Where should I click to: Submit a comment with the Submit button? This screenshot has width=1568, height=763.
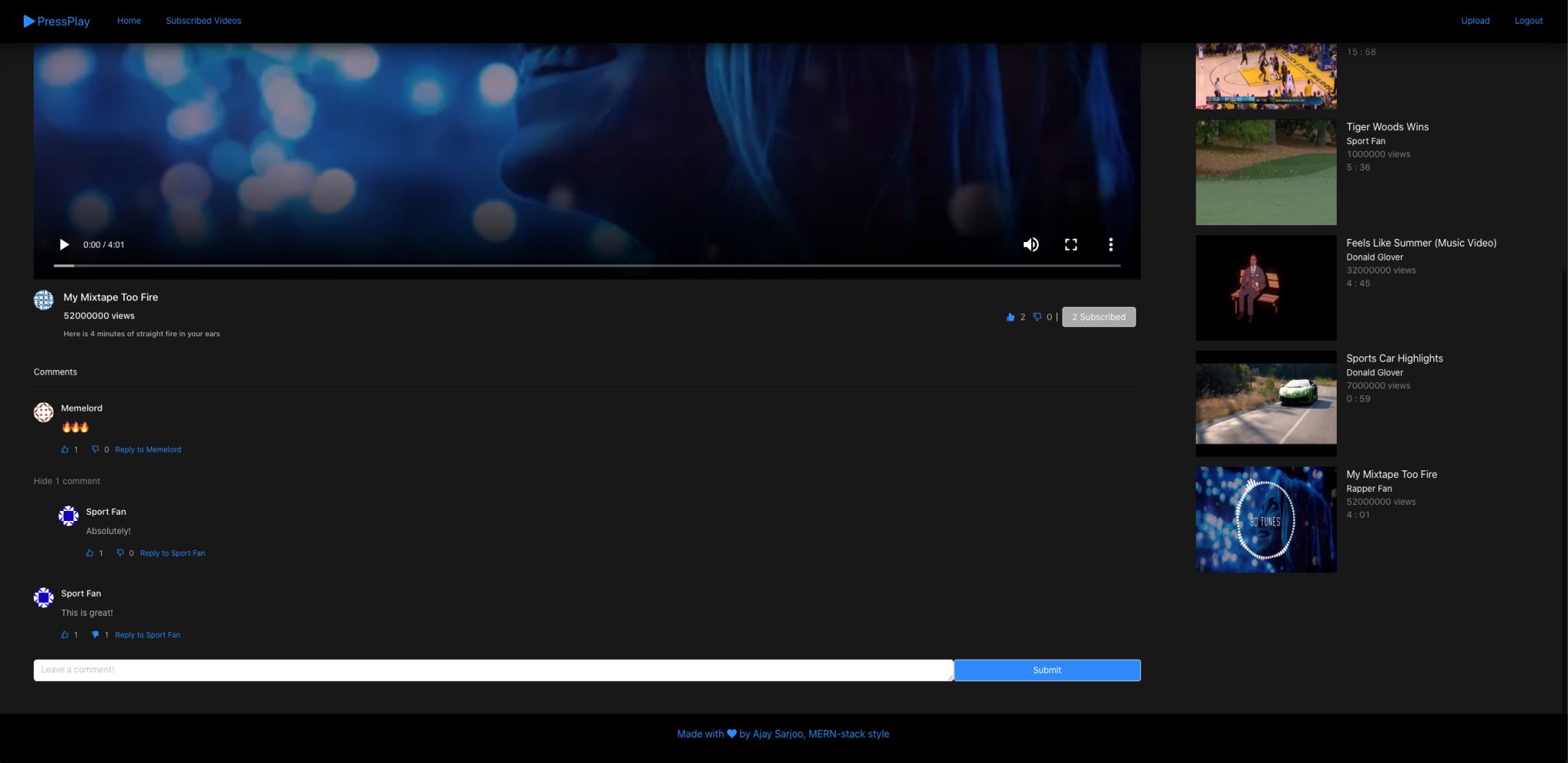[1047, 670]
